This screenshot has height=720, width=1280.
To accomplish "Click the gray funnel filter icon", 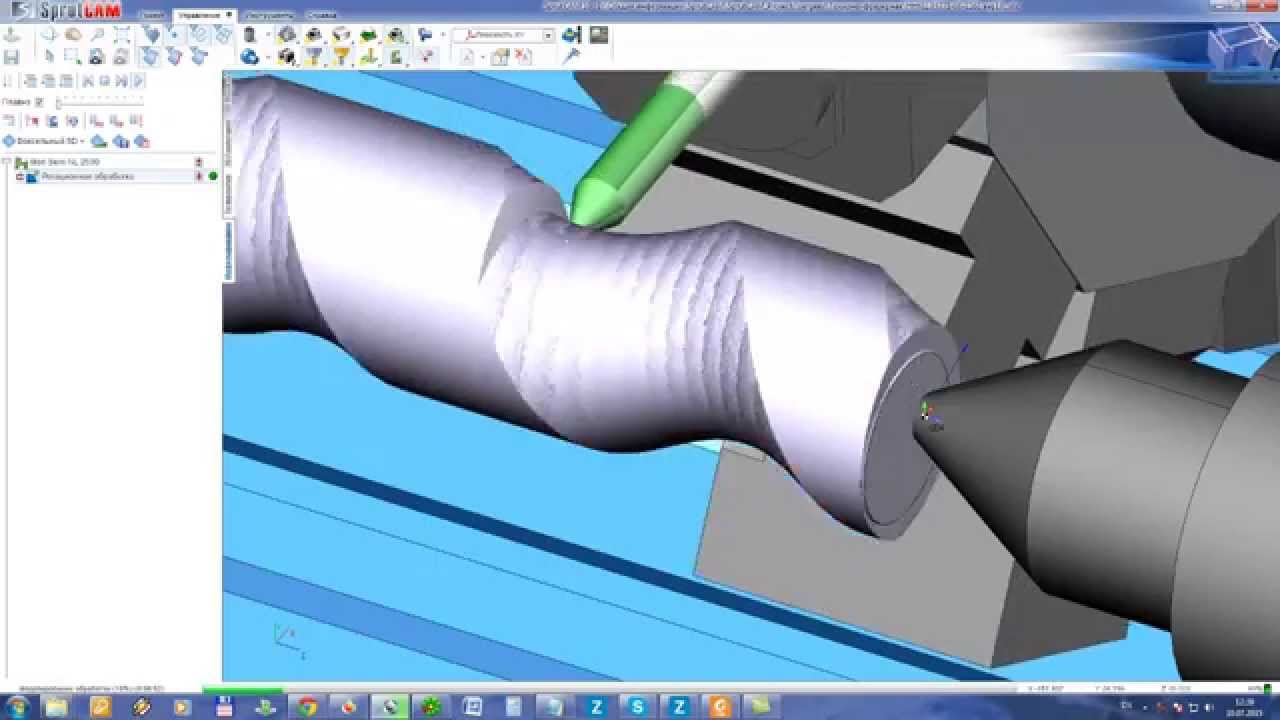I will 313,57.
